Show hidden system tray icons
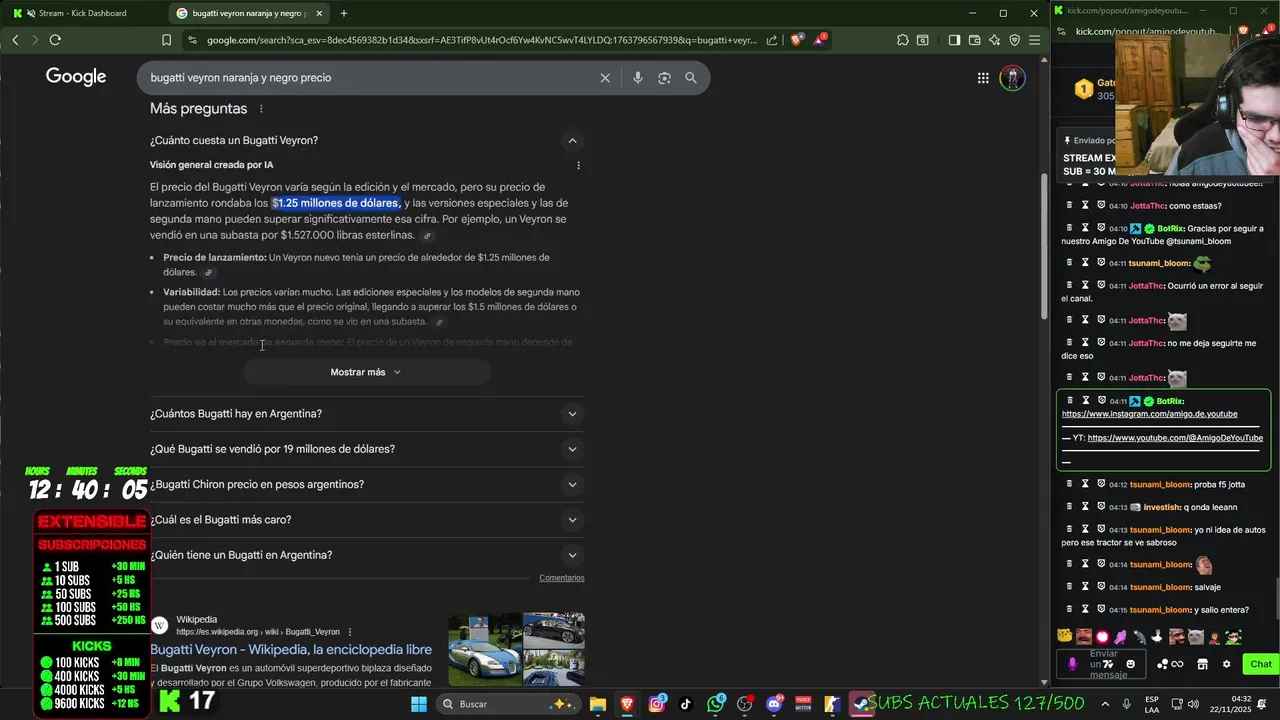Viewport: 1280px width, 720px height. [x=1107, y=704]
